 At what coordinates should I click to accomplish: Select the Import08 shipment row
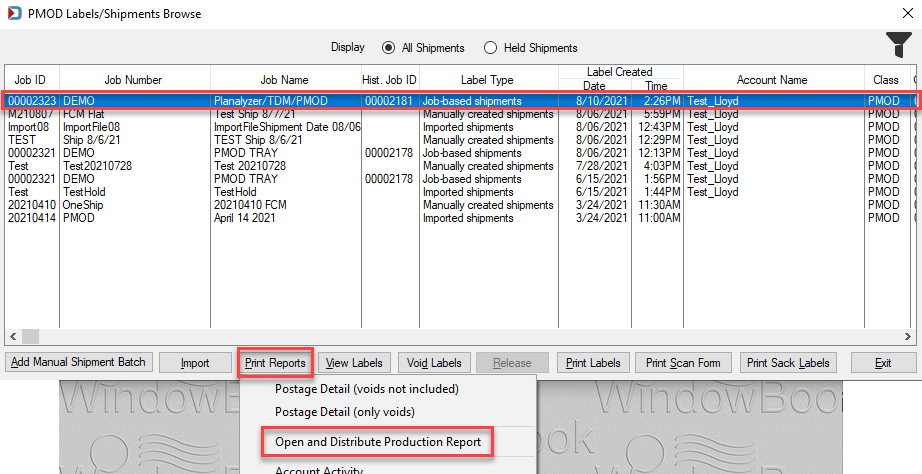[459, 127]
